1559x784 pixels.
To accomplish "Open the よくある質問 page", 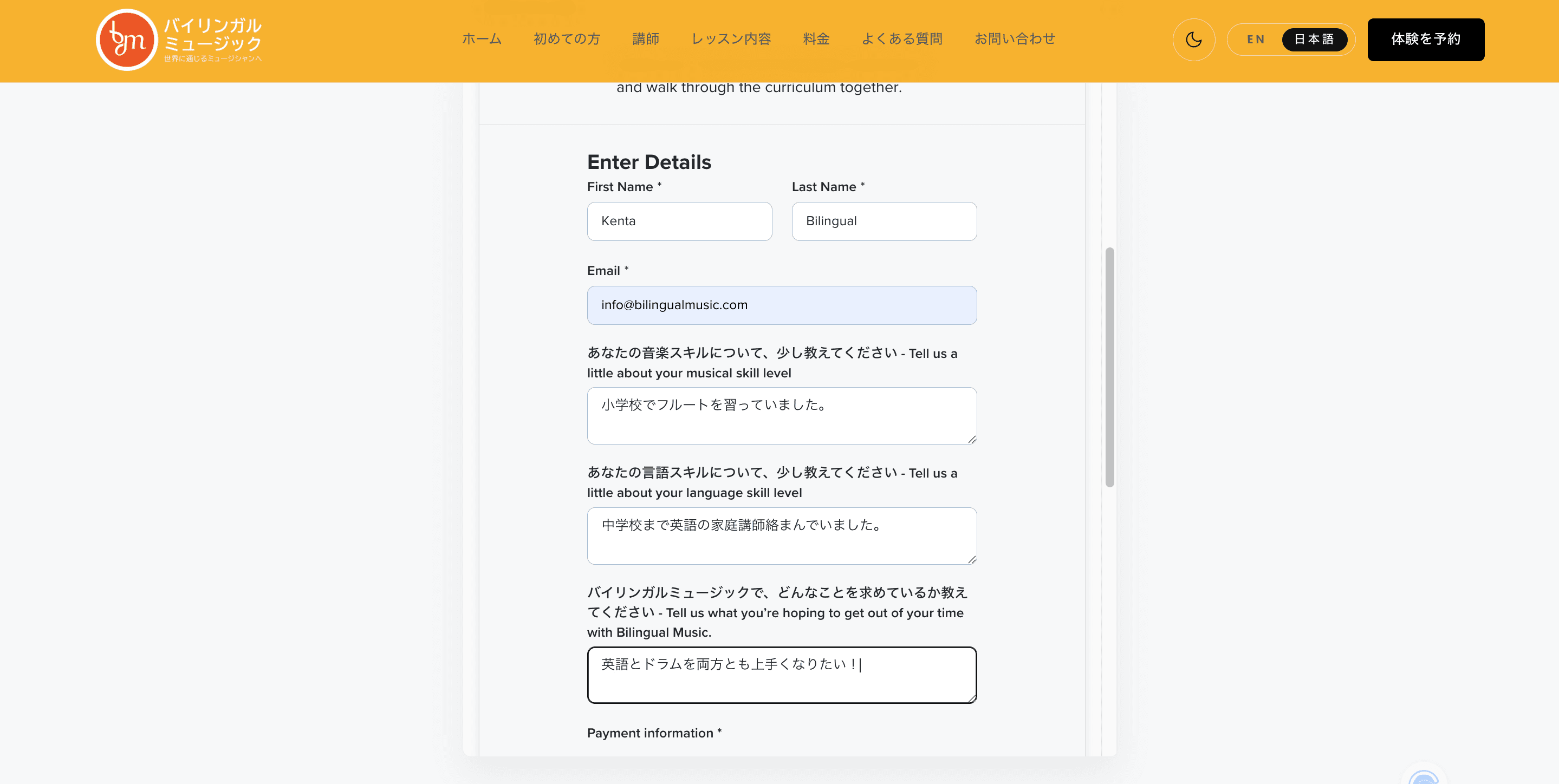I will point(903,39).
